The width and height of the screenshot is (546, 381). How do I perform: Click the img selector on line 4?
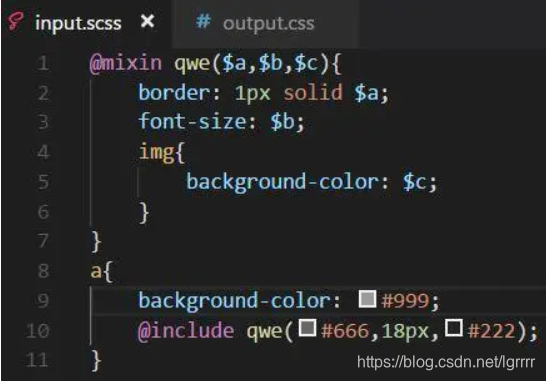click(157, 152)
